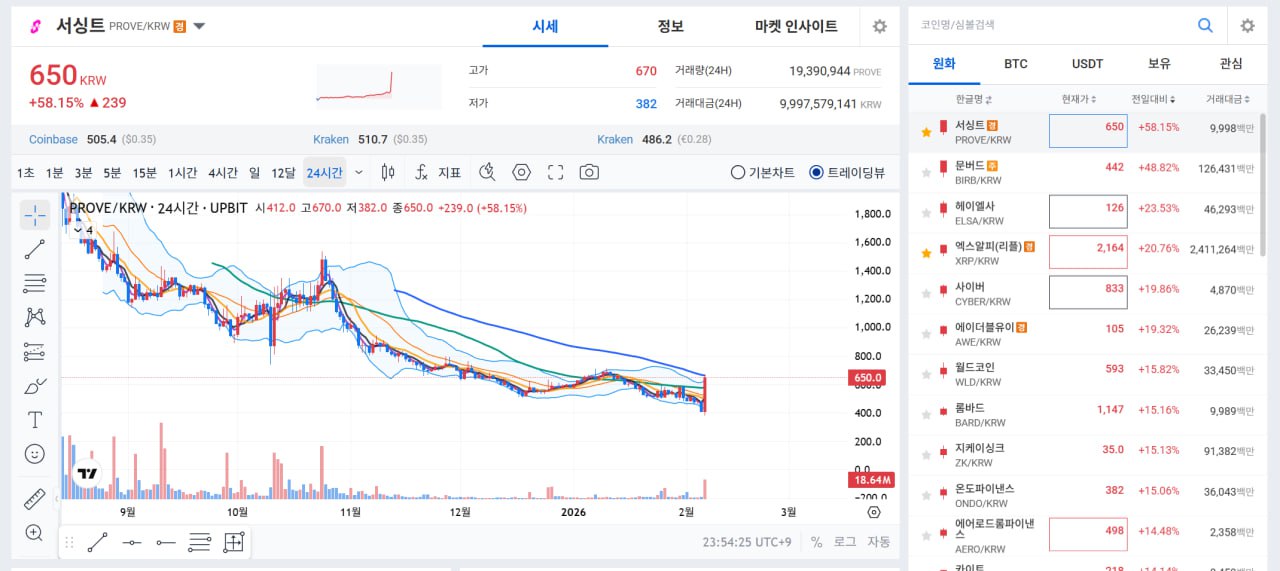Switch the chart to fullscreen mode

coord(556,172)
